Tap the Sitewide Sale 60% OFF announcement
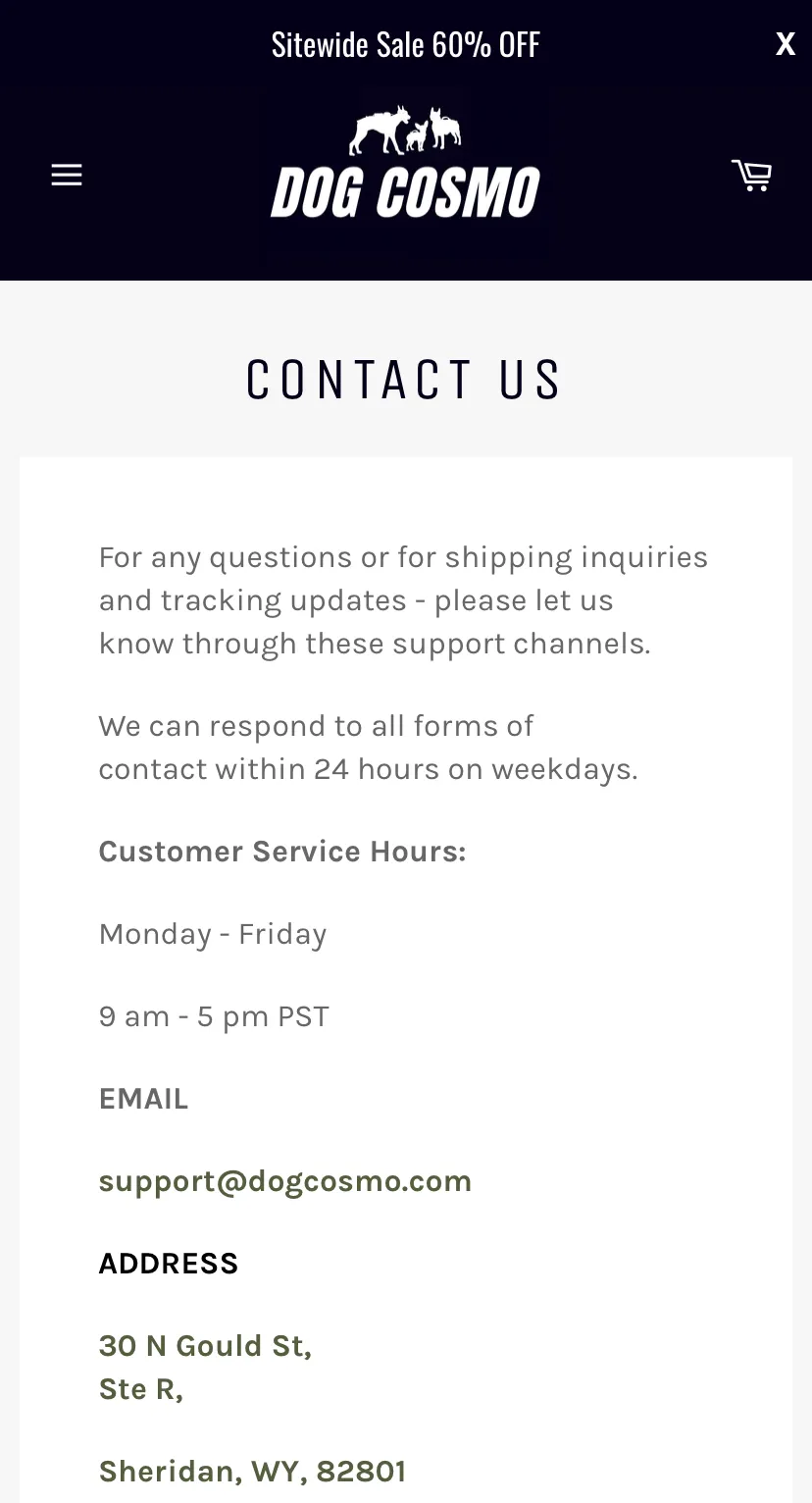This screenshot has width=812, height=1503. (x=405, y=44)
